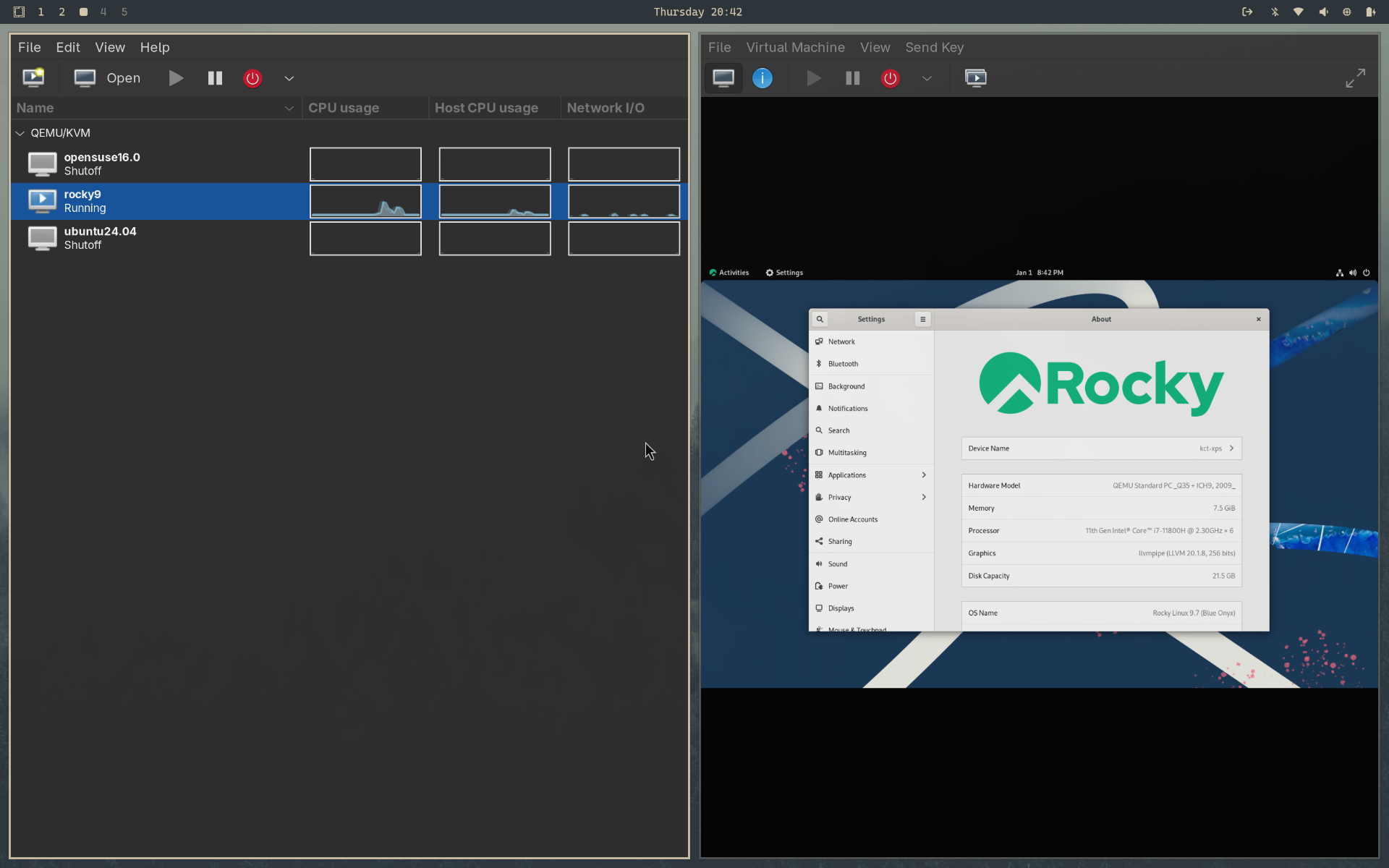
Task: Create a new virtual machine from the toolbar
Action: [x=33, y=77]
